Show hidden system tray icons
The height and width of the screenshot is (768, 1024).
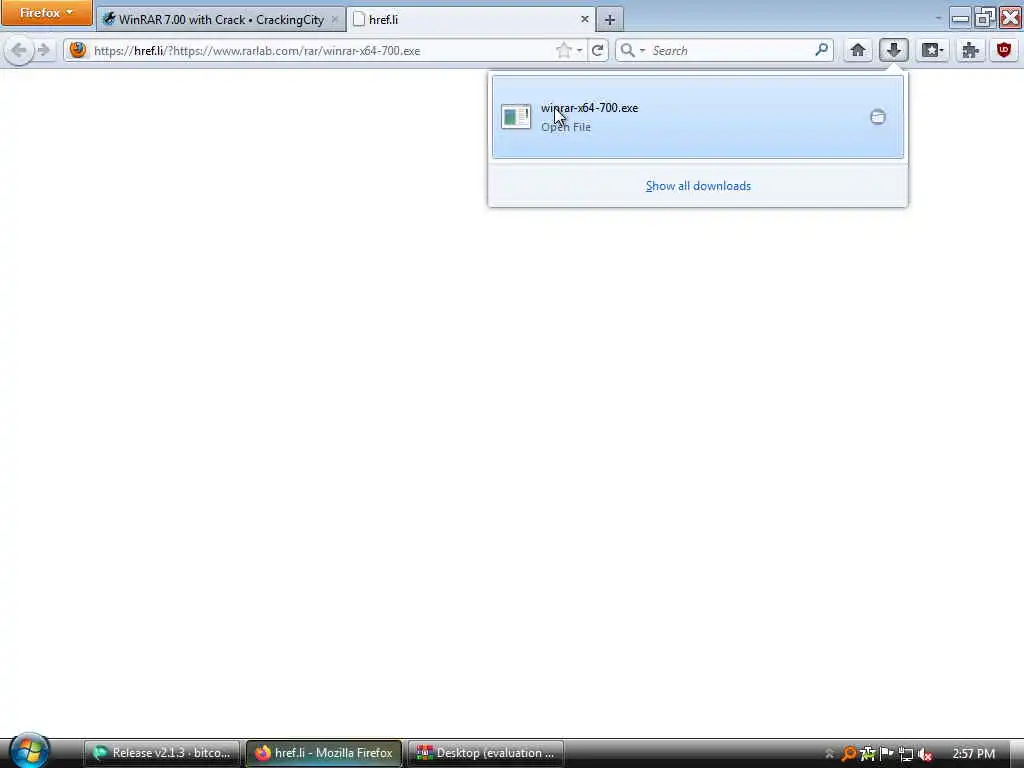[829, 754]
